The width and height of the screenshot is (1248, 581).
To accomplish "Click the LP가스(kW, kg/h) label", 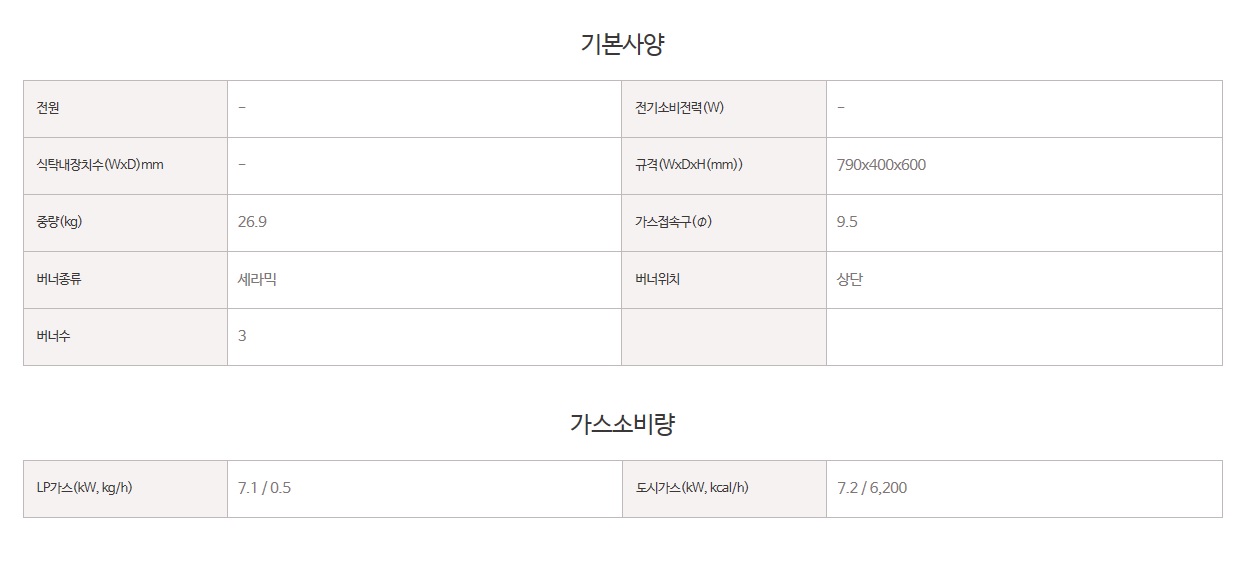I will [84, 488].
